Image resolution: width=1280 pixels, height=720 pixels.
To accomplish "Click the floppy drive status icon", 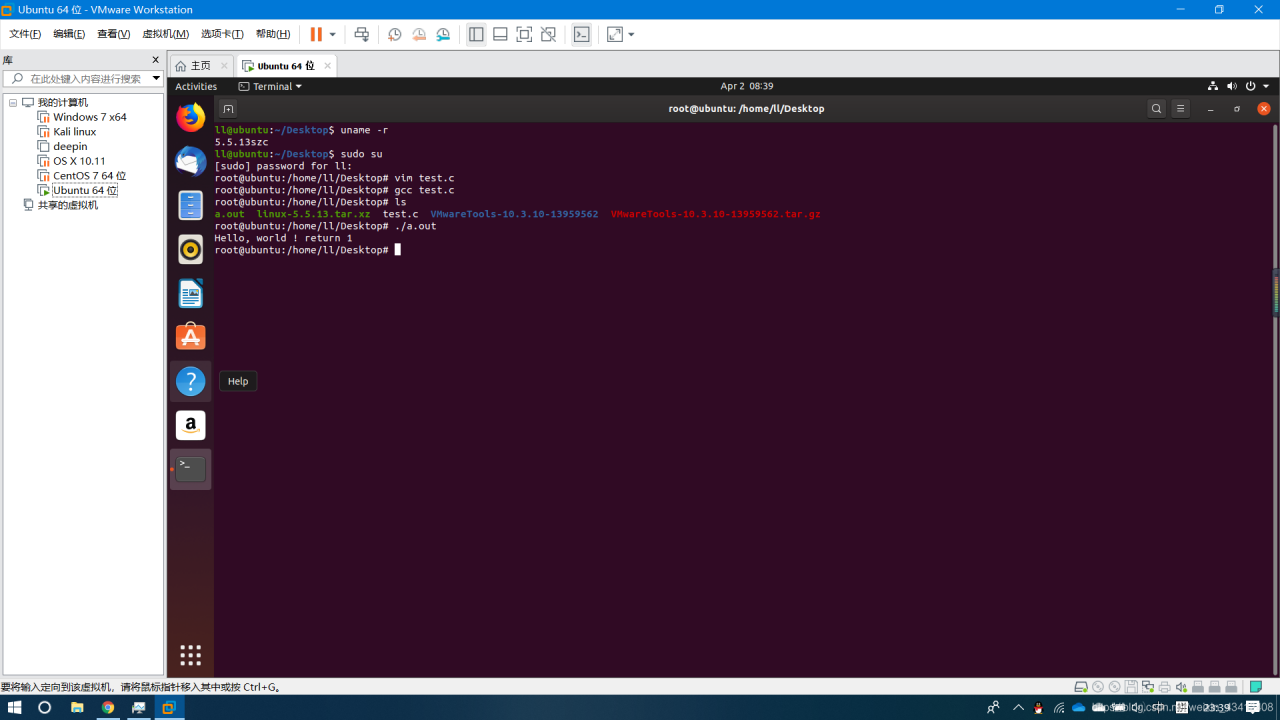I will coord(1131,687).
